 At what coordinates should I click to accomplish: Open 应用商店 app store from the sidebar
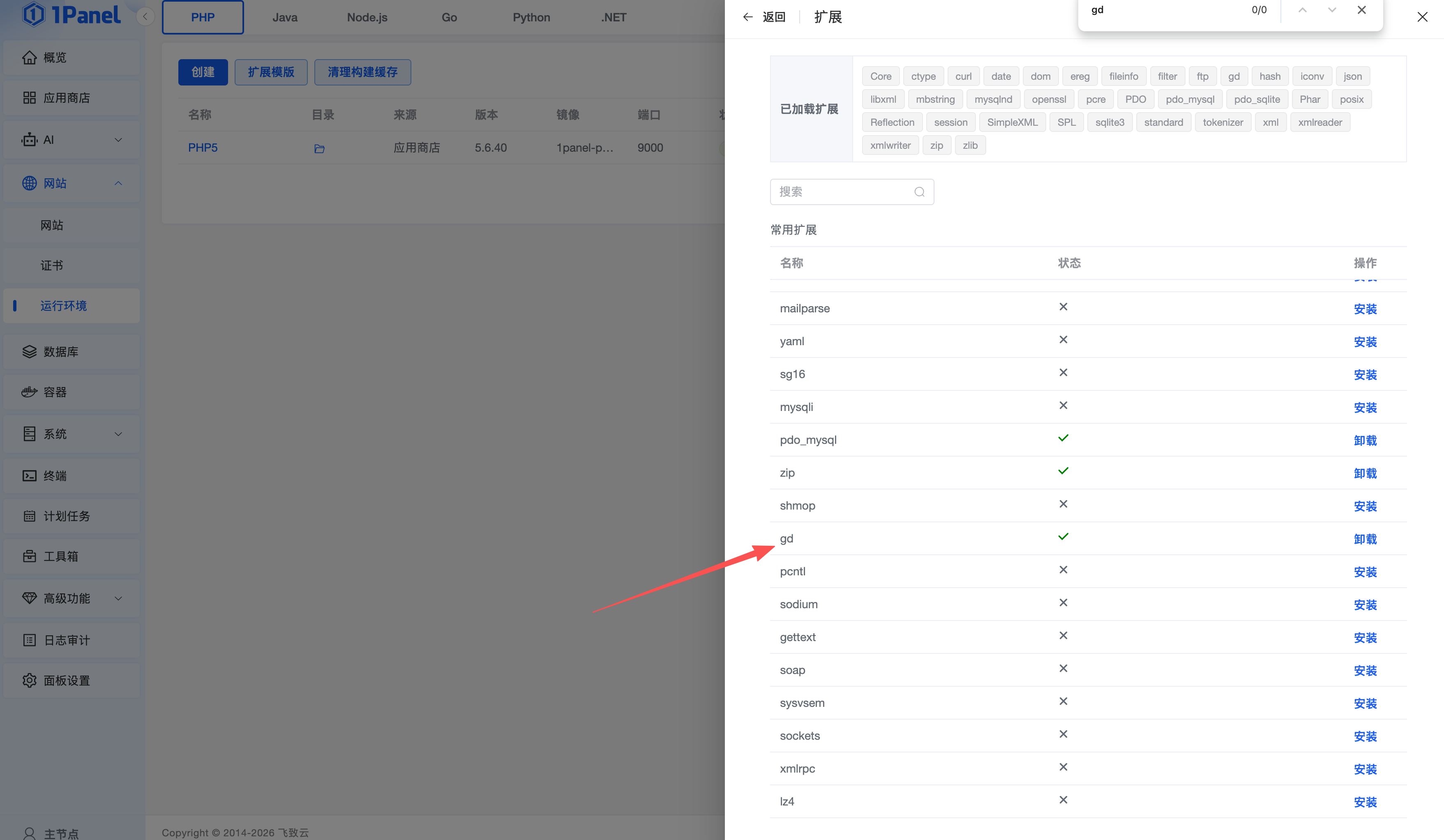coord(67,98)
